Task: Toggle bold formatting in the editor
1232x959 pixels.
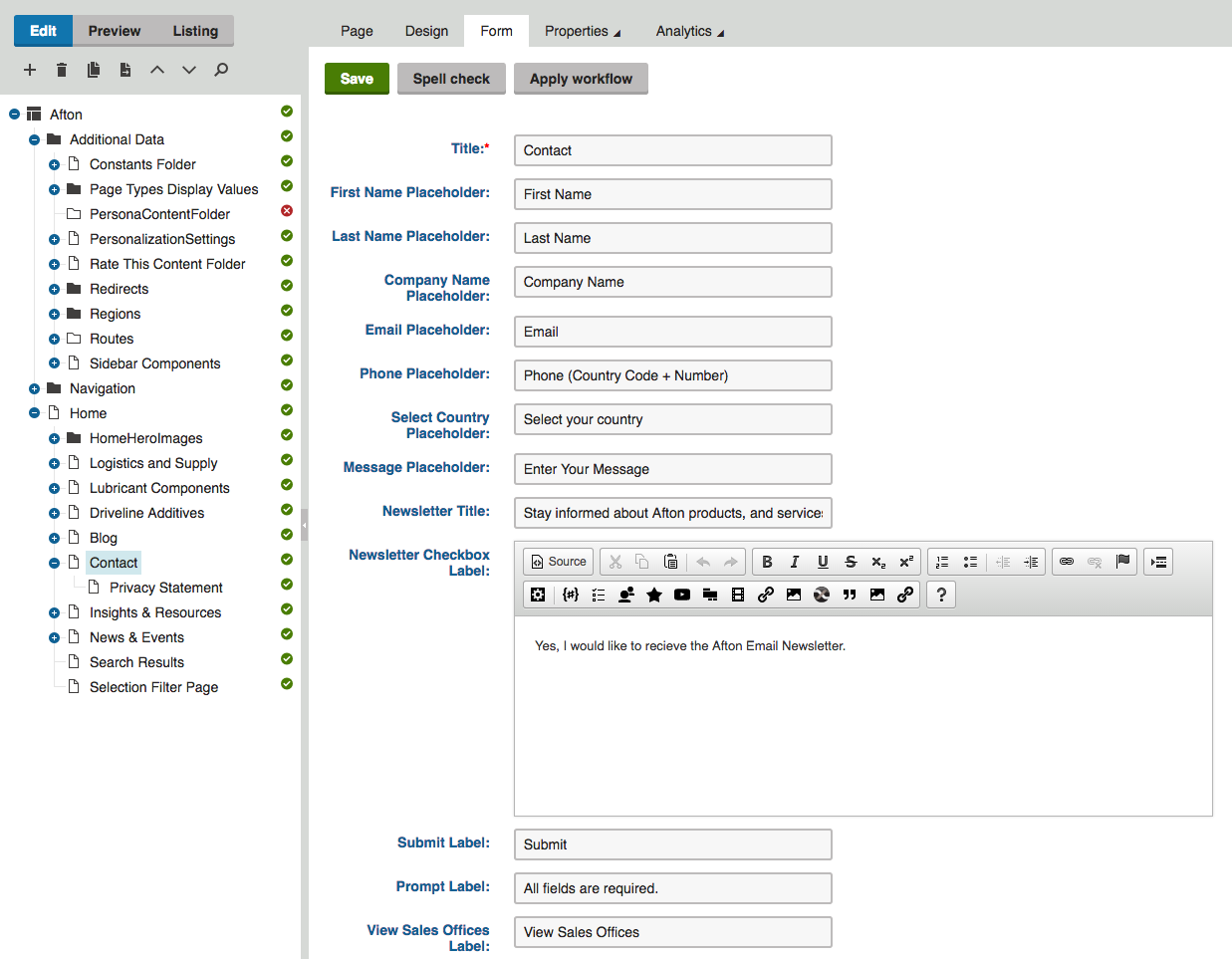Action: coord(767,562)
